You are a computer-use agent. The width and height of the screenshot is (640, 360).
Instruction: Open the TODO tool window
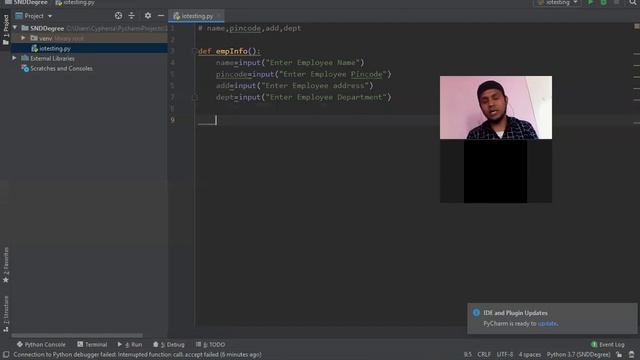[x=210, y=344]
